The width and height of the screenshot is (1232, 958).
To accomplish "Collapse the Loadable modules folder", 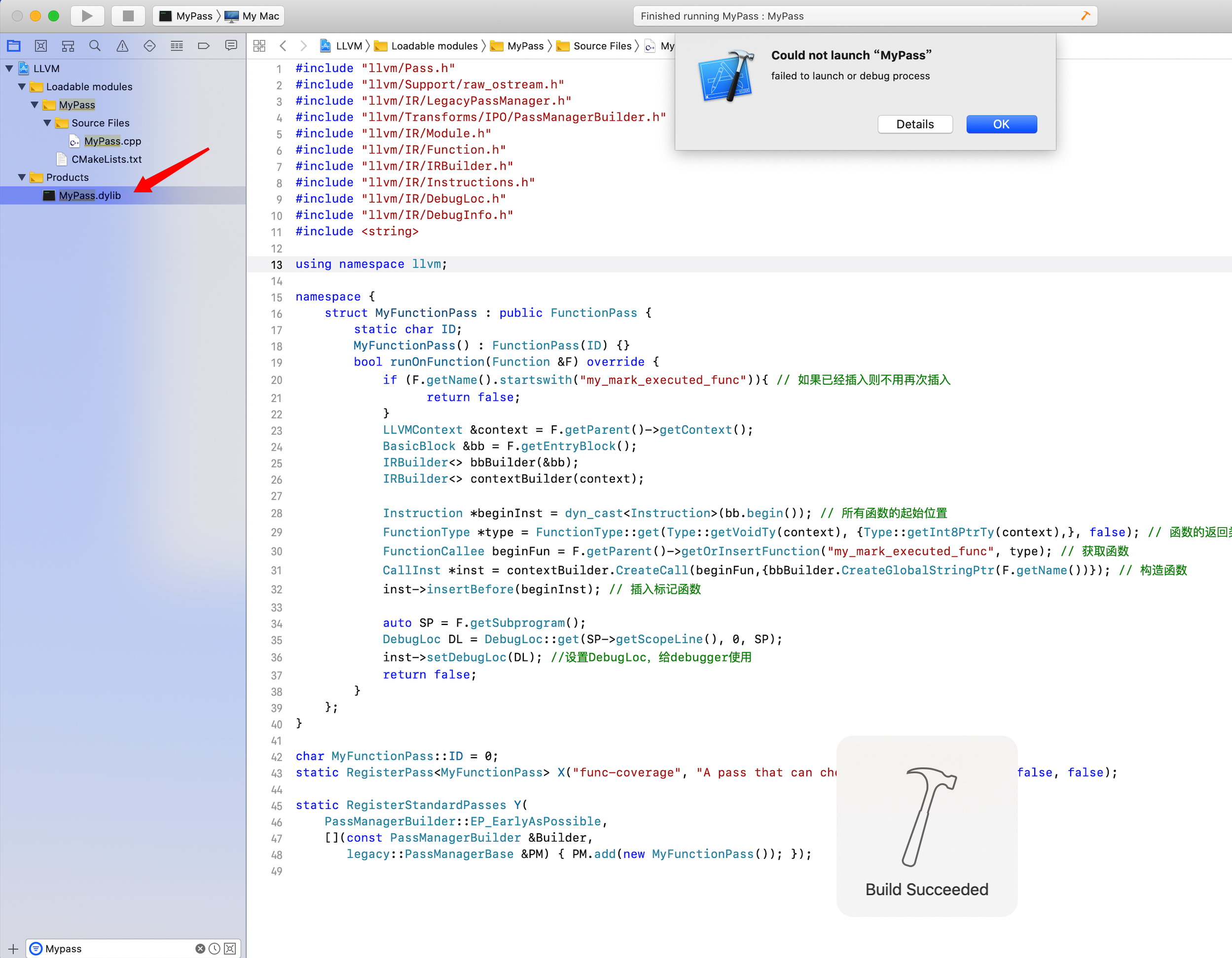I will click(22, 86).
